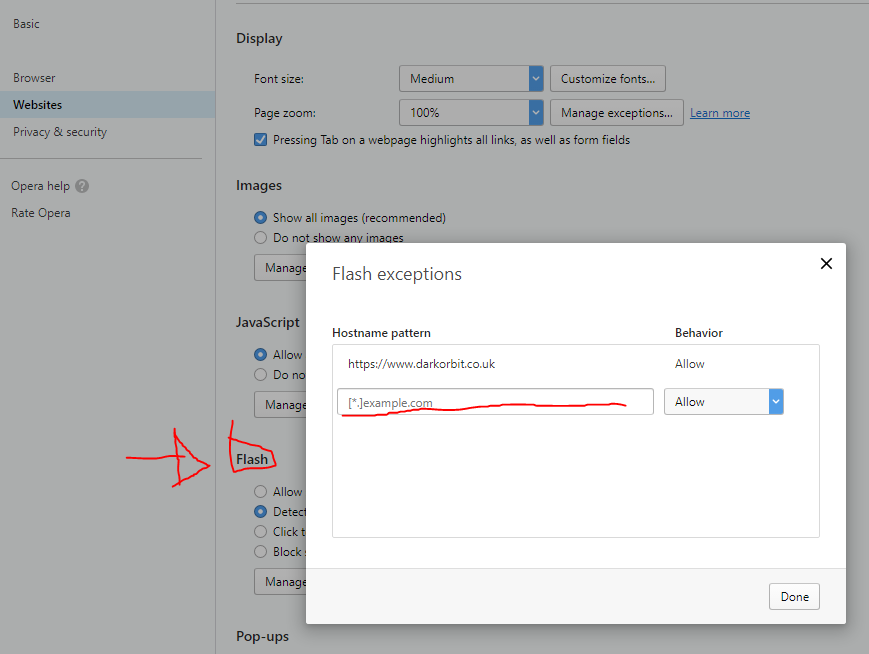869x654 pixels.
Task: Open the Browser settings section
Action: (34, 78)
